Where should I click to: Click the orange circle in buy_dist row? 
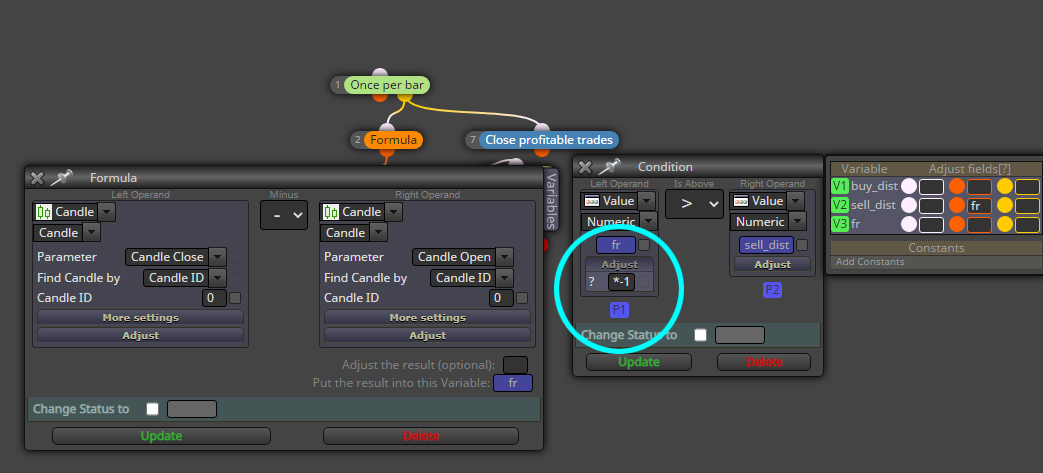click(x=957, y=187)
